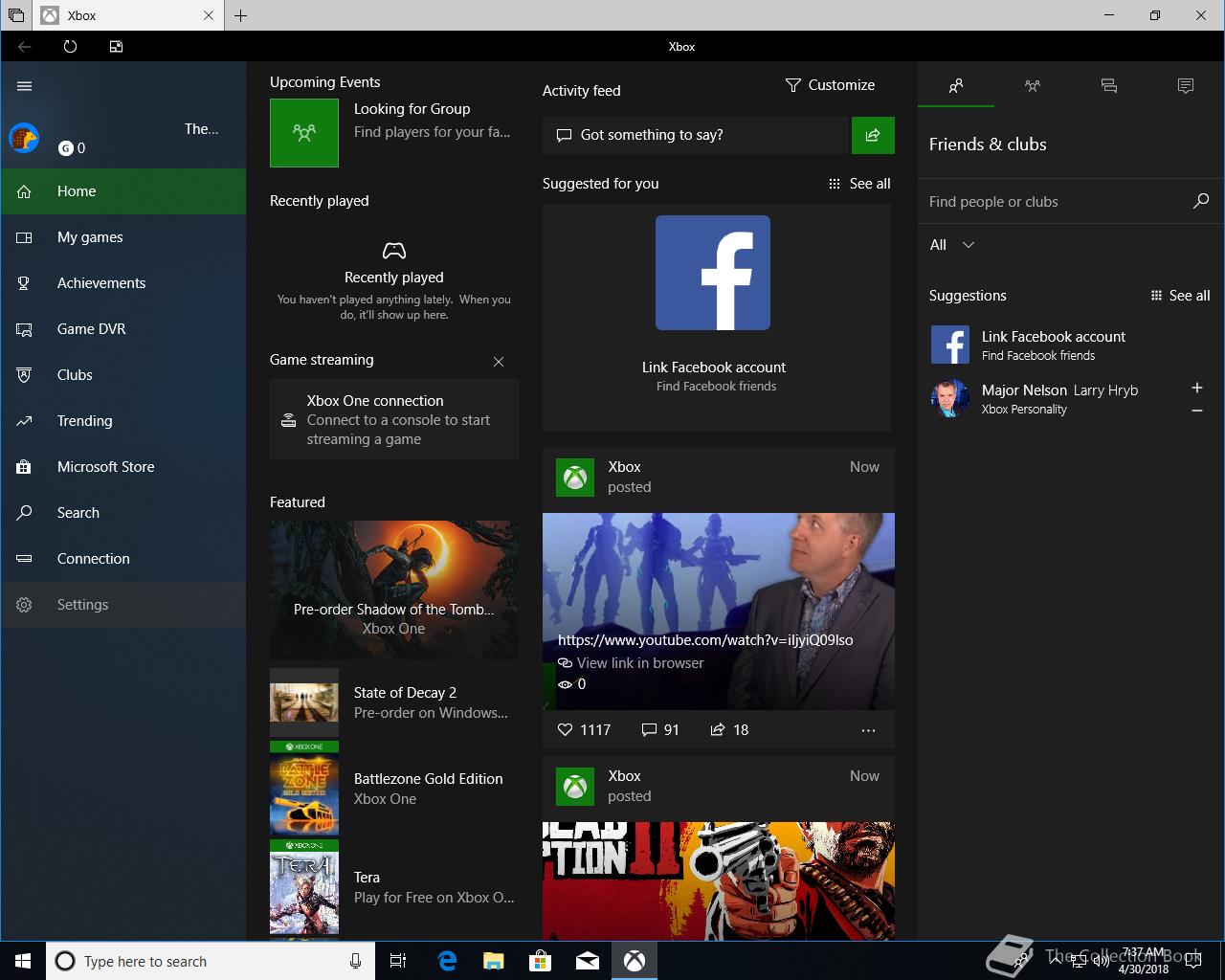Screen dimensions: 1225x980
Task: Click search magnifier in Friends panel
Action: pos(1201,201)
